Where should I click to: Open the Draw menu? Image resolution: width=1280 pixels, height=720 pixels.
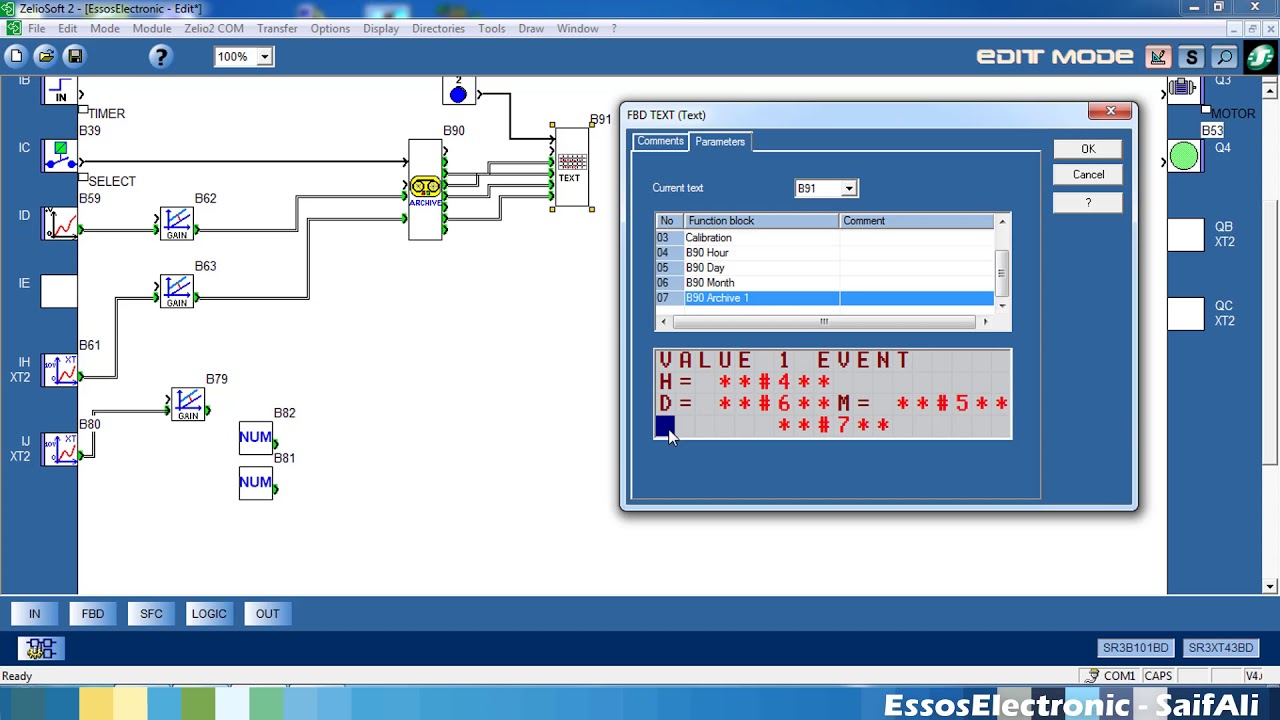[x=531, y=28]
